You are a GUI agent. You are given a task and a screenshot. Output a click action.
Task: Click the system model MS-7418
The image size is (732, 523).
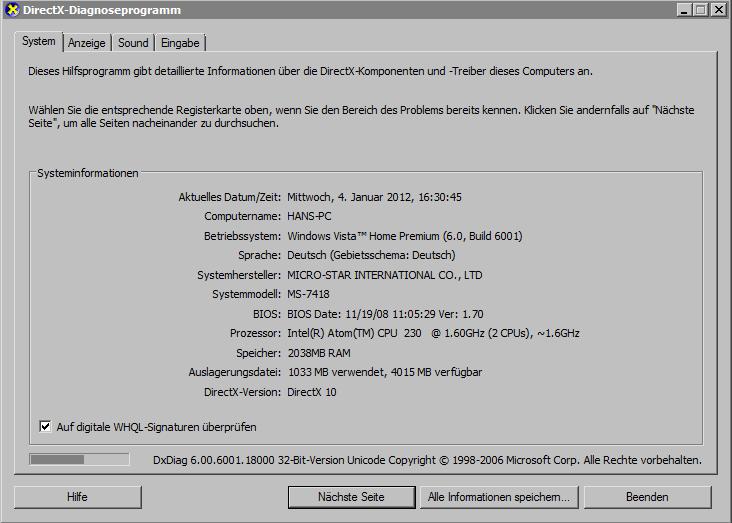(308, 294)
